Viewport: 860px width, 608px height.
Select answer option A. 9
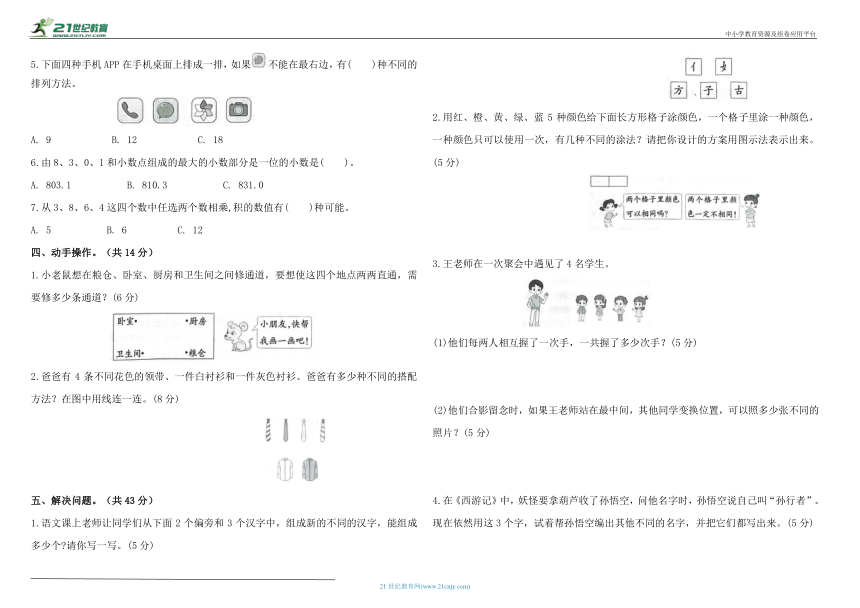[x=41, y=140]
